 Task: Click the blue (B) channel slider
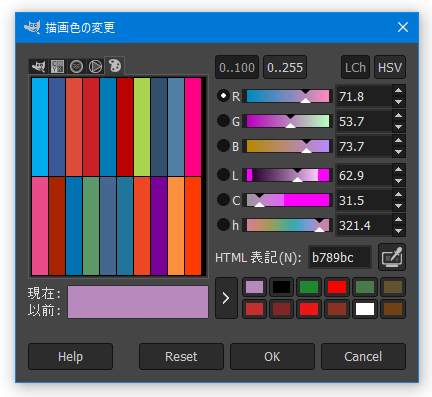click(x=288, y=146)
